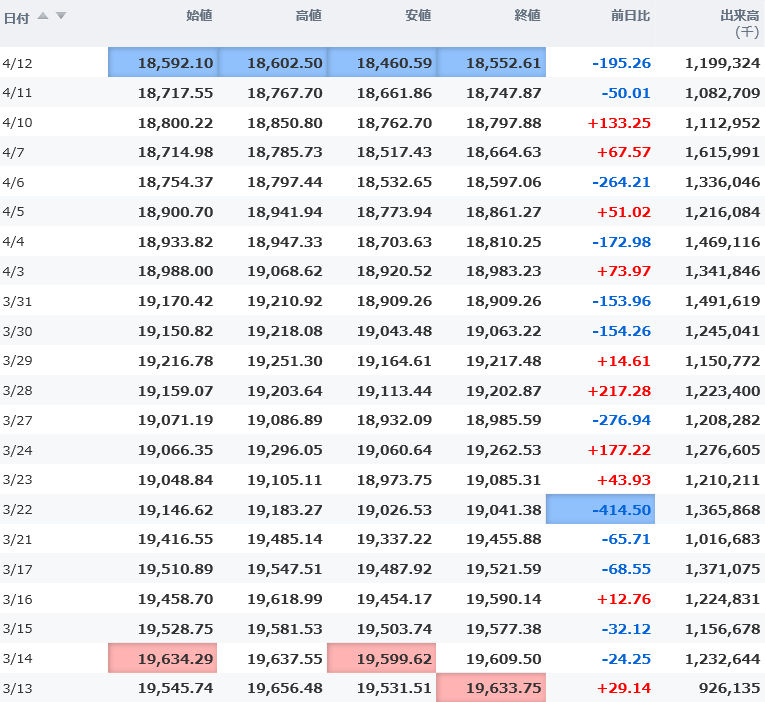Viewport: 765px width, 702px height.
Task: Select the red highlighted 19,633.75 closing cell
Action: 491,688
